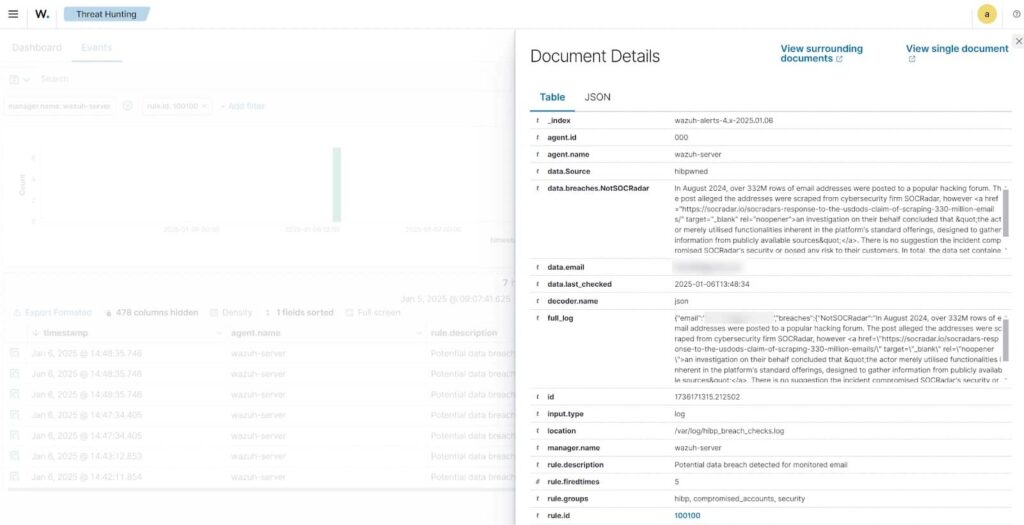Image resolution: width=1024 pixels, height=525 pixels.
Task: Click the rule.description value Potential data breach
Action: pos(760,465)
